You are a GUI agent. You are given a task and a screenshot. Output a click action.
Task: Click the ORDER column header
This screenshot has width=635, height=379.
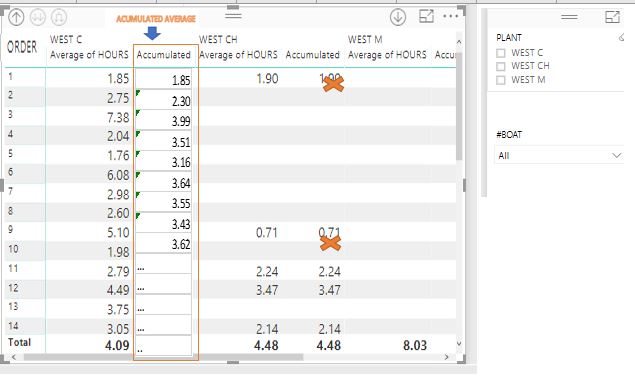[x=22, y=47]
